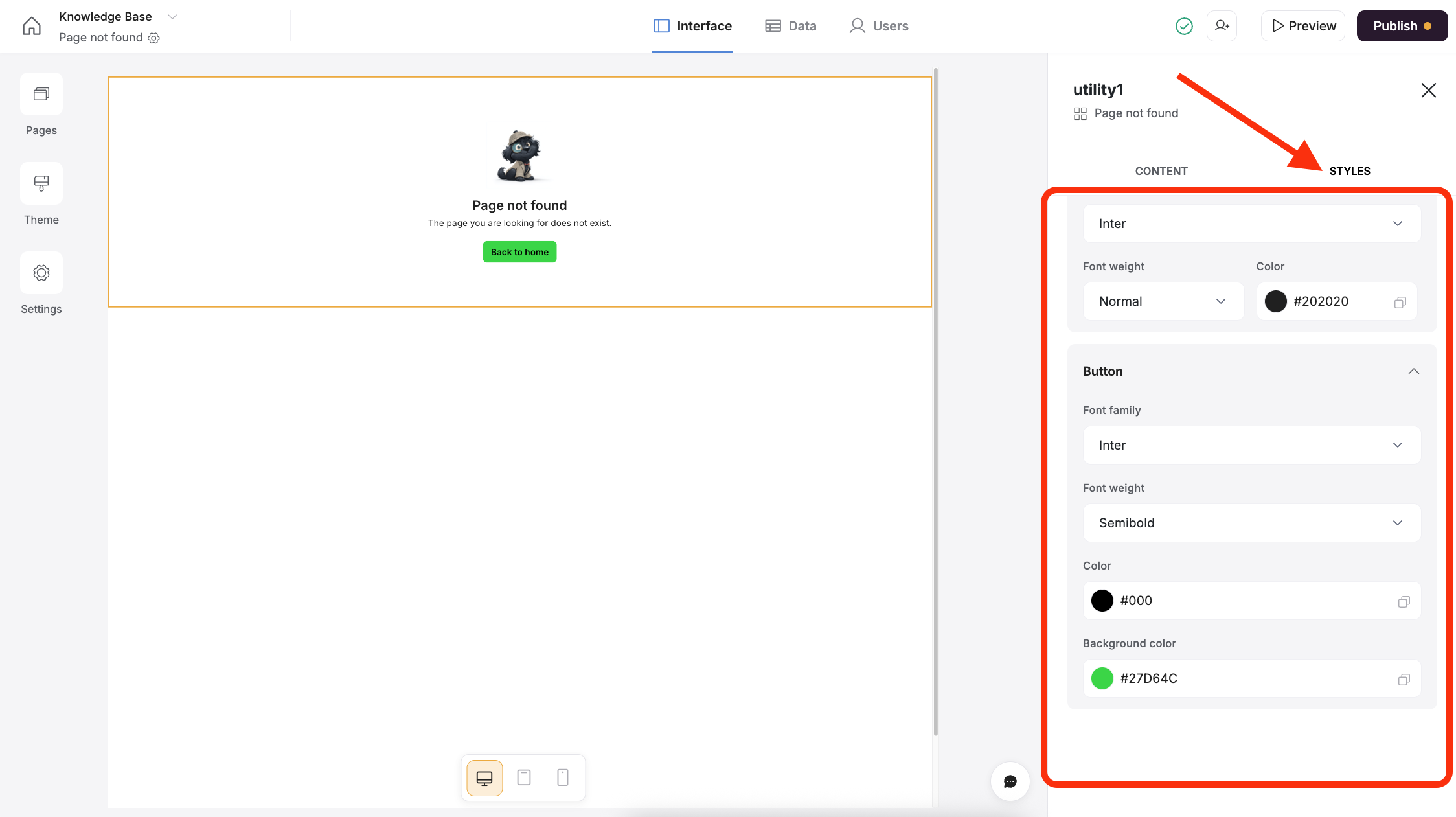Click the invite user icon
The height and width of the screenshot is (817, 1456).
point(1222,26)
